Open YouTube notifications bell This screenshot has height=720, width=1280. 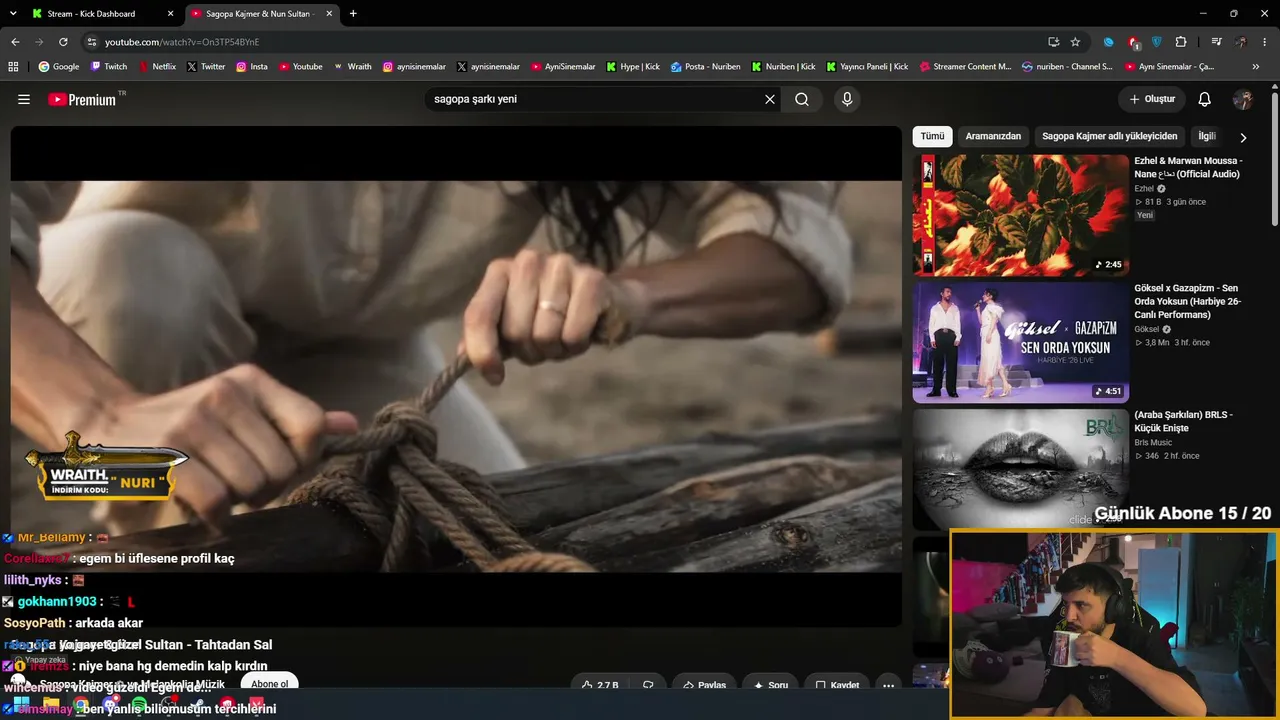[x=1205, y=99]
